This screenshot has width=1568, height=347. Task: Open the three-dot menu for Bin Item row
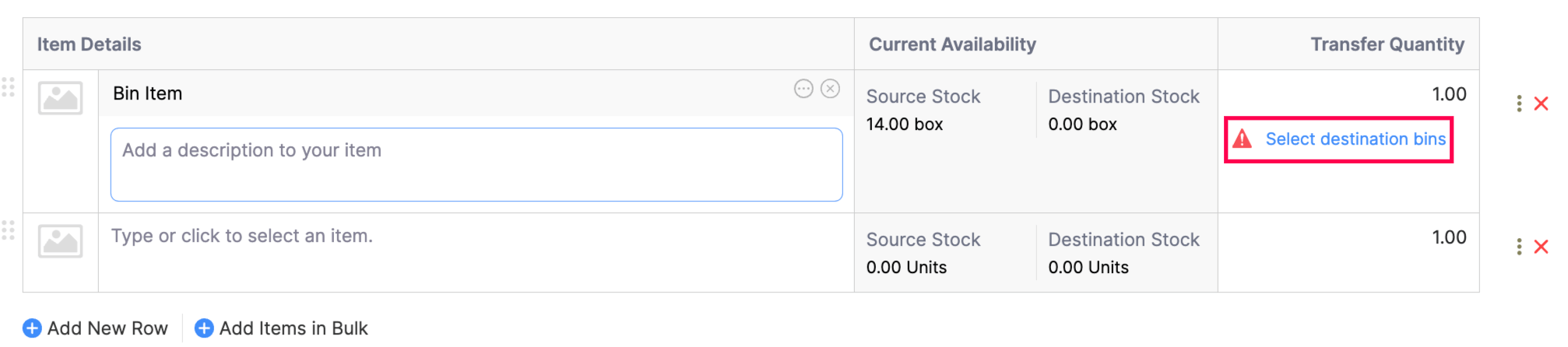coord(1519,103)
